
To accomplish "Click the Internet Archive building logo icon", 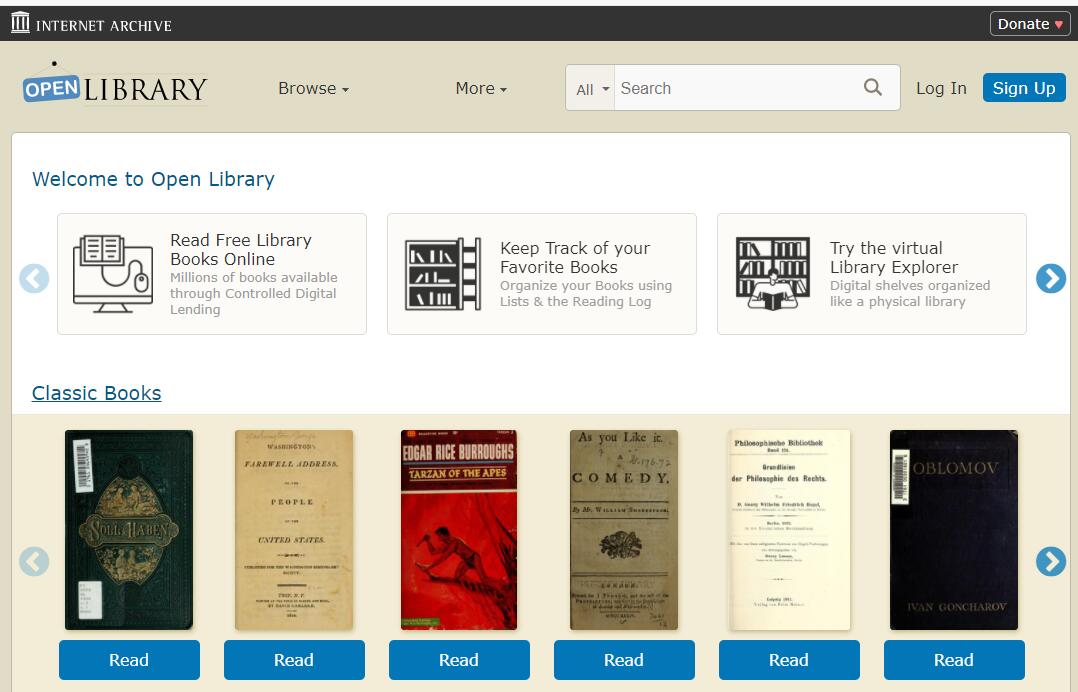I will tap(21, 23).
